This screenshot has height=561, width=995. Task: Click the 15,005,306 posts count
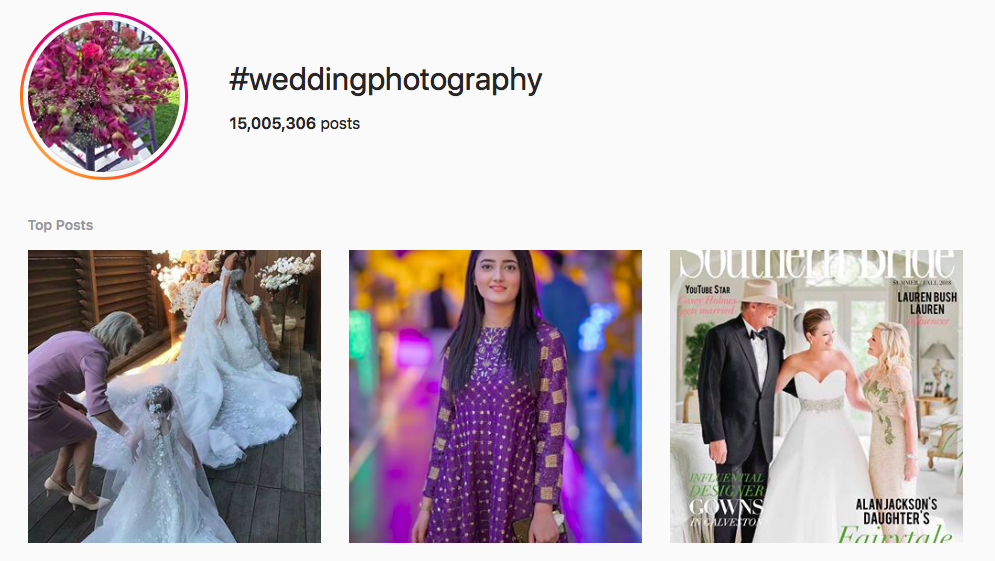coord(294,123)
